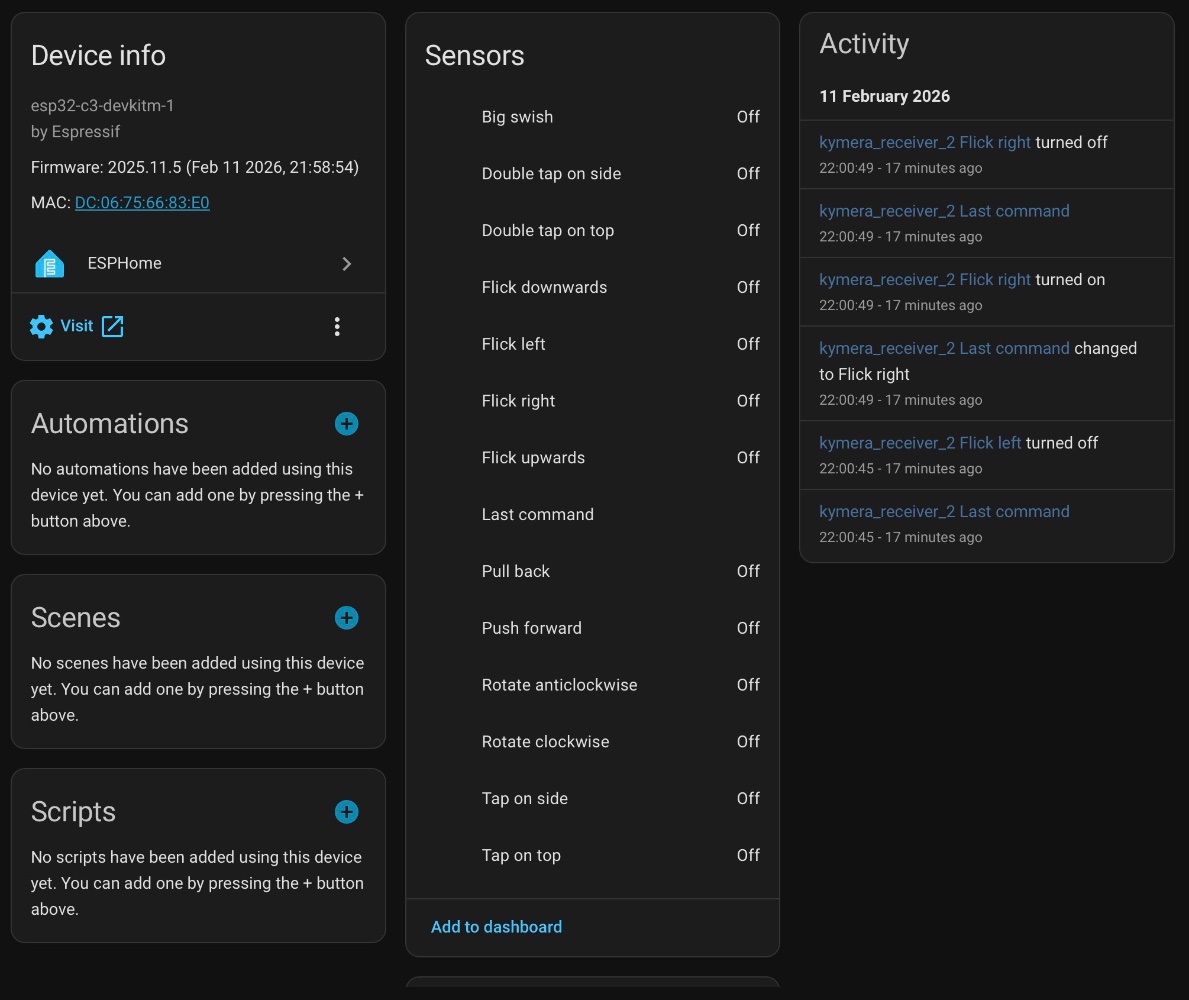This screenshot has height=1000, width=1189.
Task: Expand the ESPHome integration chevron
Action: [347, 264]
